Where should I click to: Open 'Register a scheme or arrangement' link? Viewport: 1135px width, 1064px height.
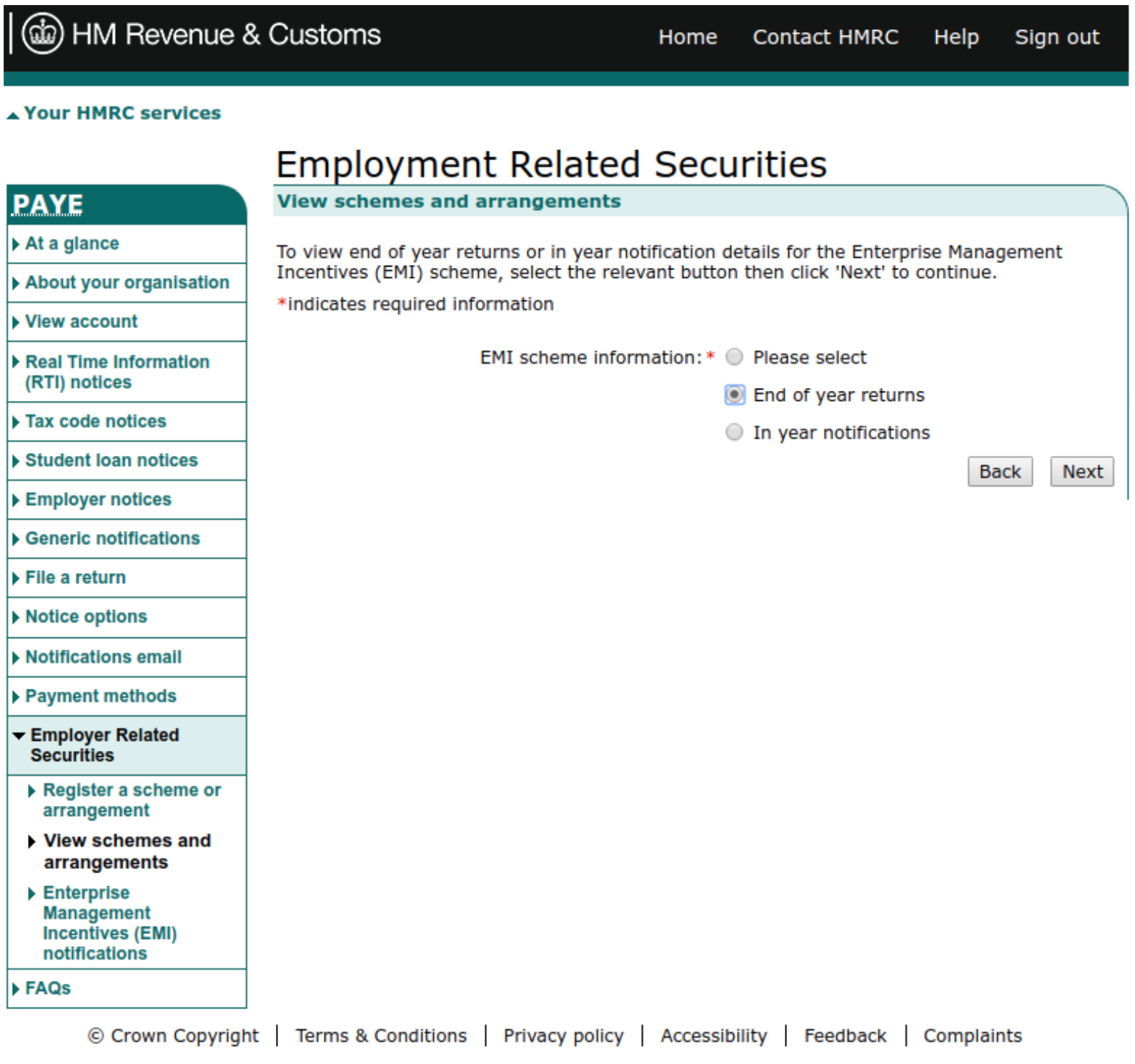pyautogui.click(x=132, y=800)
